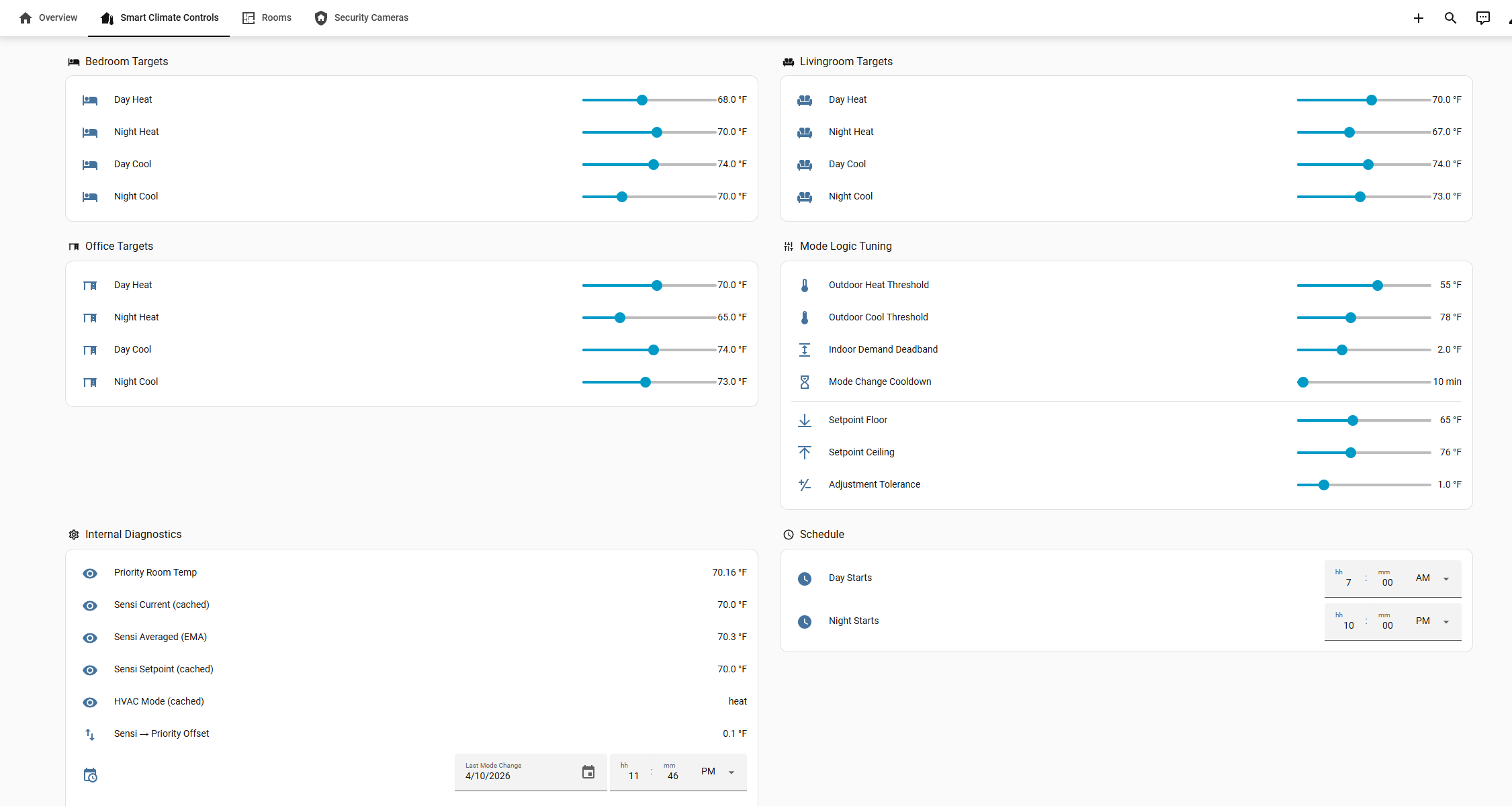The height and width of the screenshot is (806, 1512).
Task: Open the PM dropdown for Night Starts
Action: coord(1446,622)
